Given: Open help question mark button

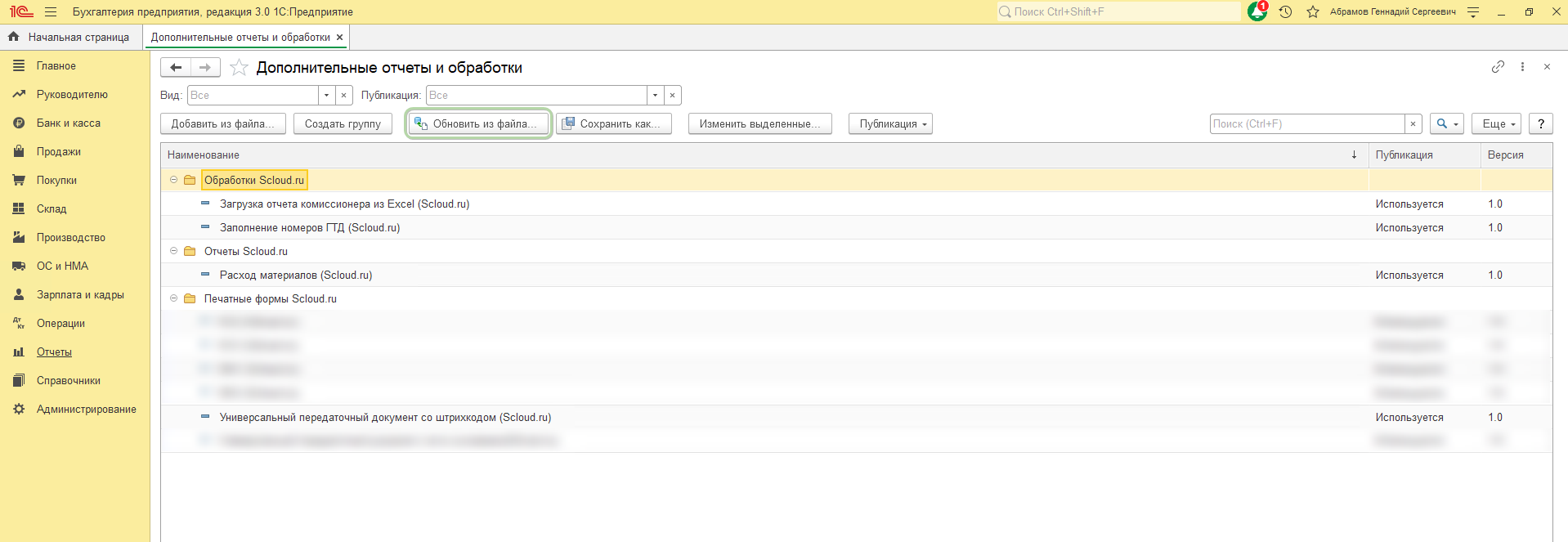Looking at the screenshot, I should [1541, 124].
